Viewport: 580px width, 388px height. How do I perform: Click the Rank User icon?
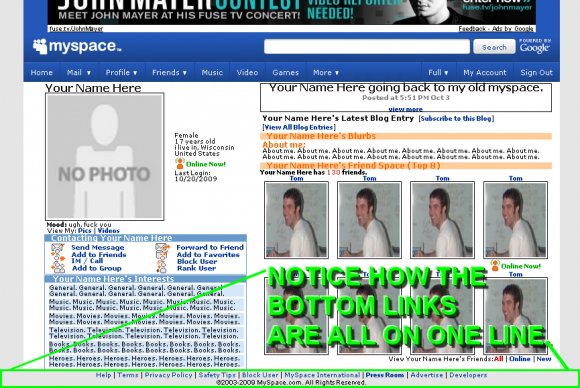(x=161, y=268)
